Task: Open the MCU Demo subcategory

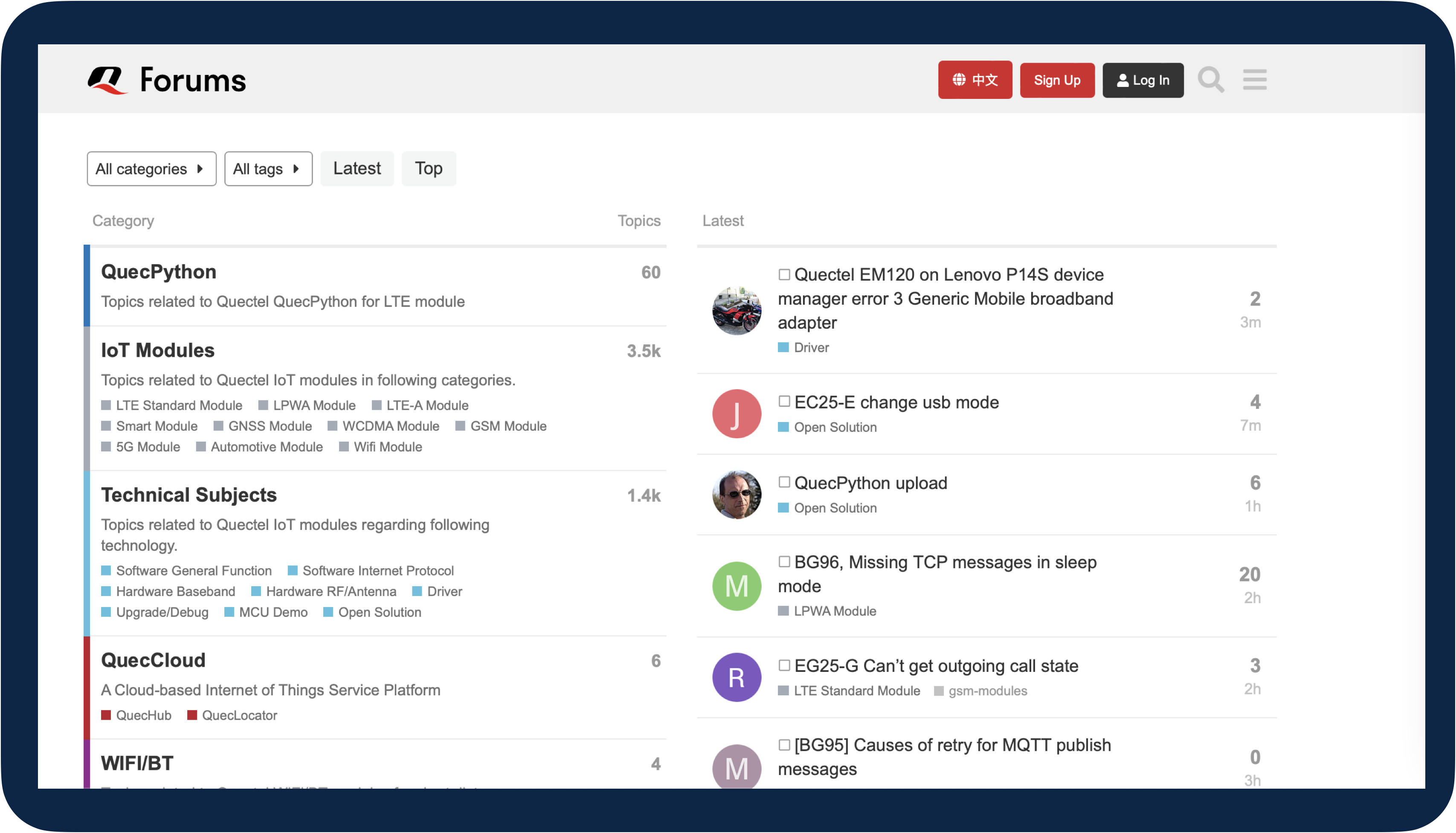Action: pyautogui.click(x=266, y=612)
